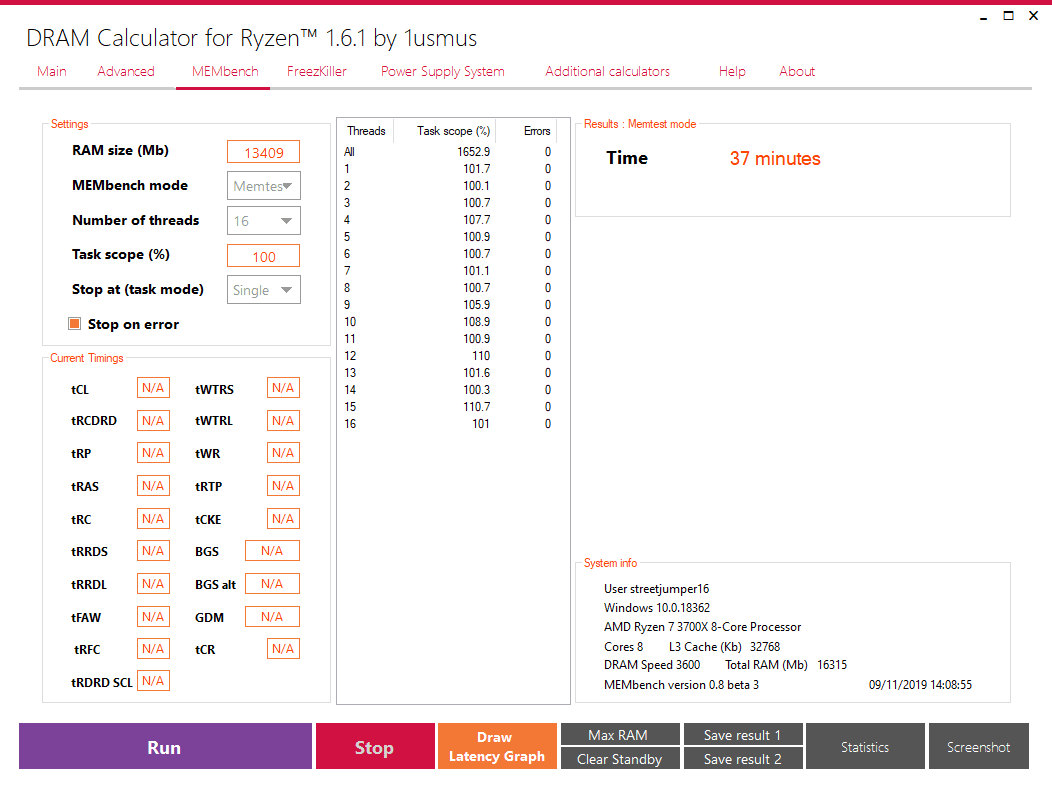Click the tCKE timing value box
Screen dimensions: 1052x790
pyautogui.click(x=283, y=519)
